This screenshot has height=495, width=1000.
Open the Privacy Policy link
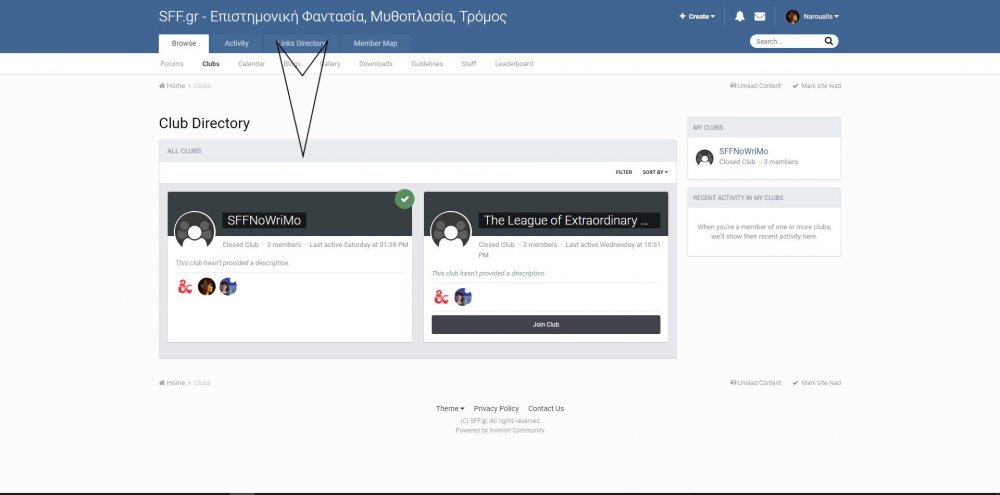(496, 408)
